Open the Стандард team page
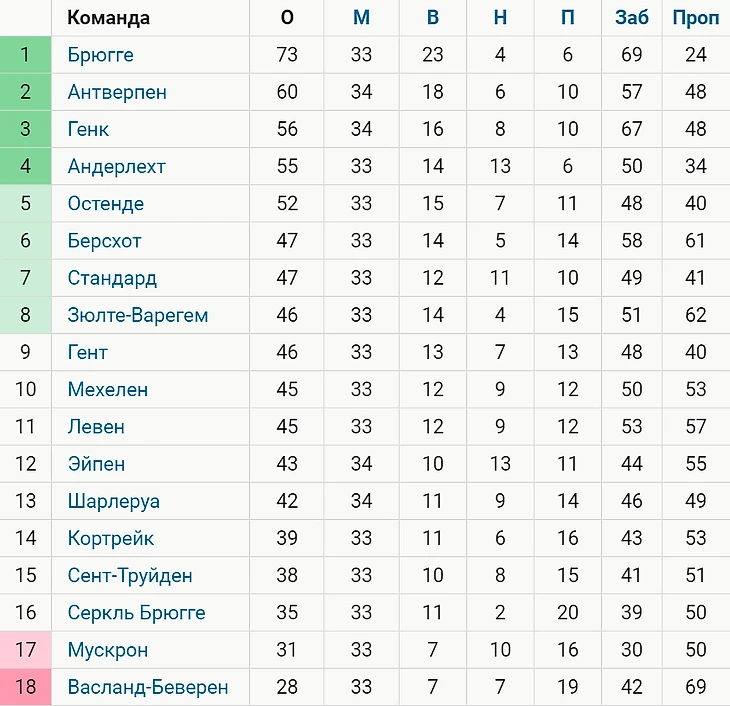 112,278
